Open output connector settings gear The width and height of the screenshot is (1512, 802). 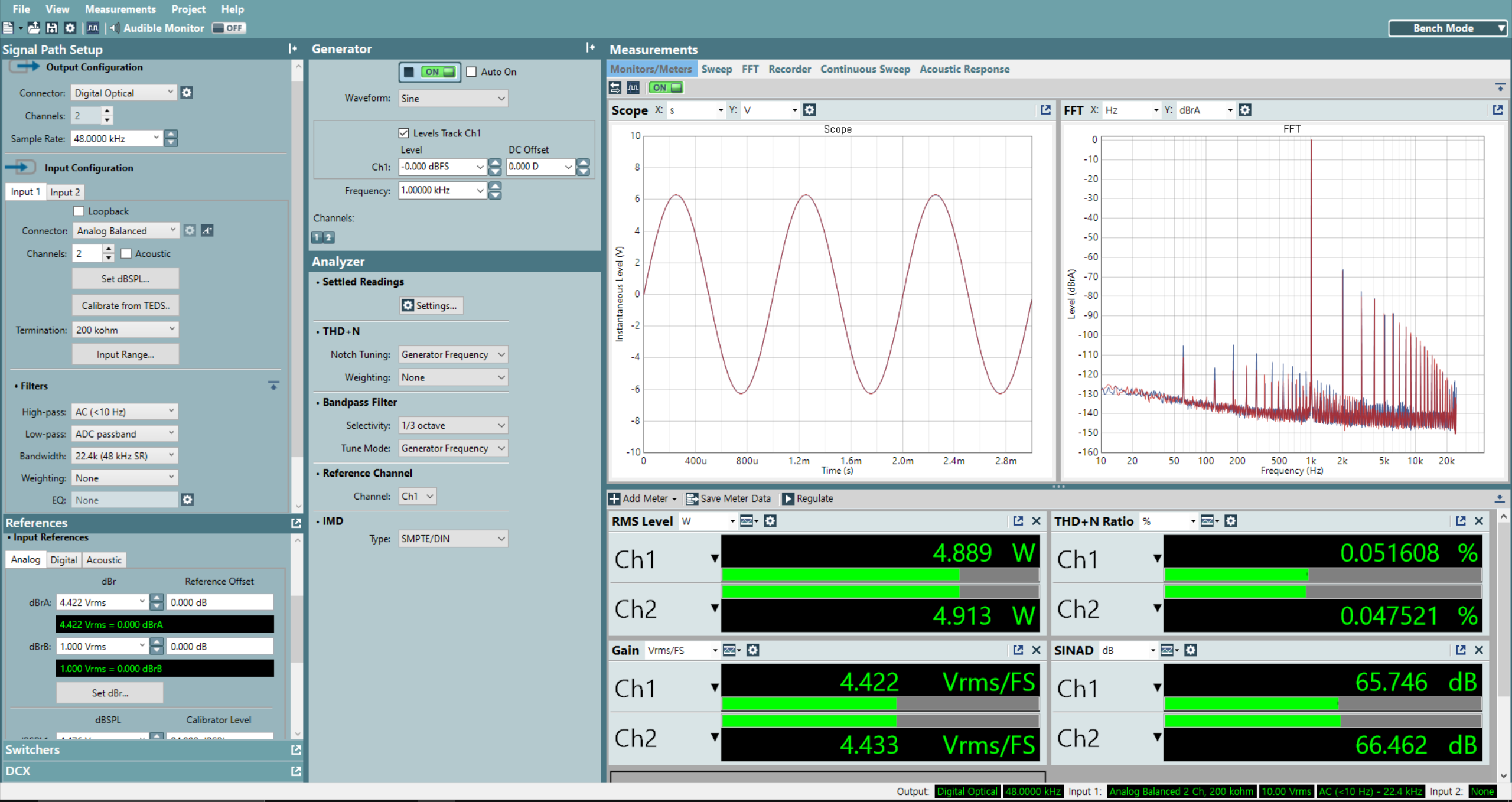point(187,93)
